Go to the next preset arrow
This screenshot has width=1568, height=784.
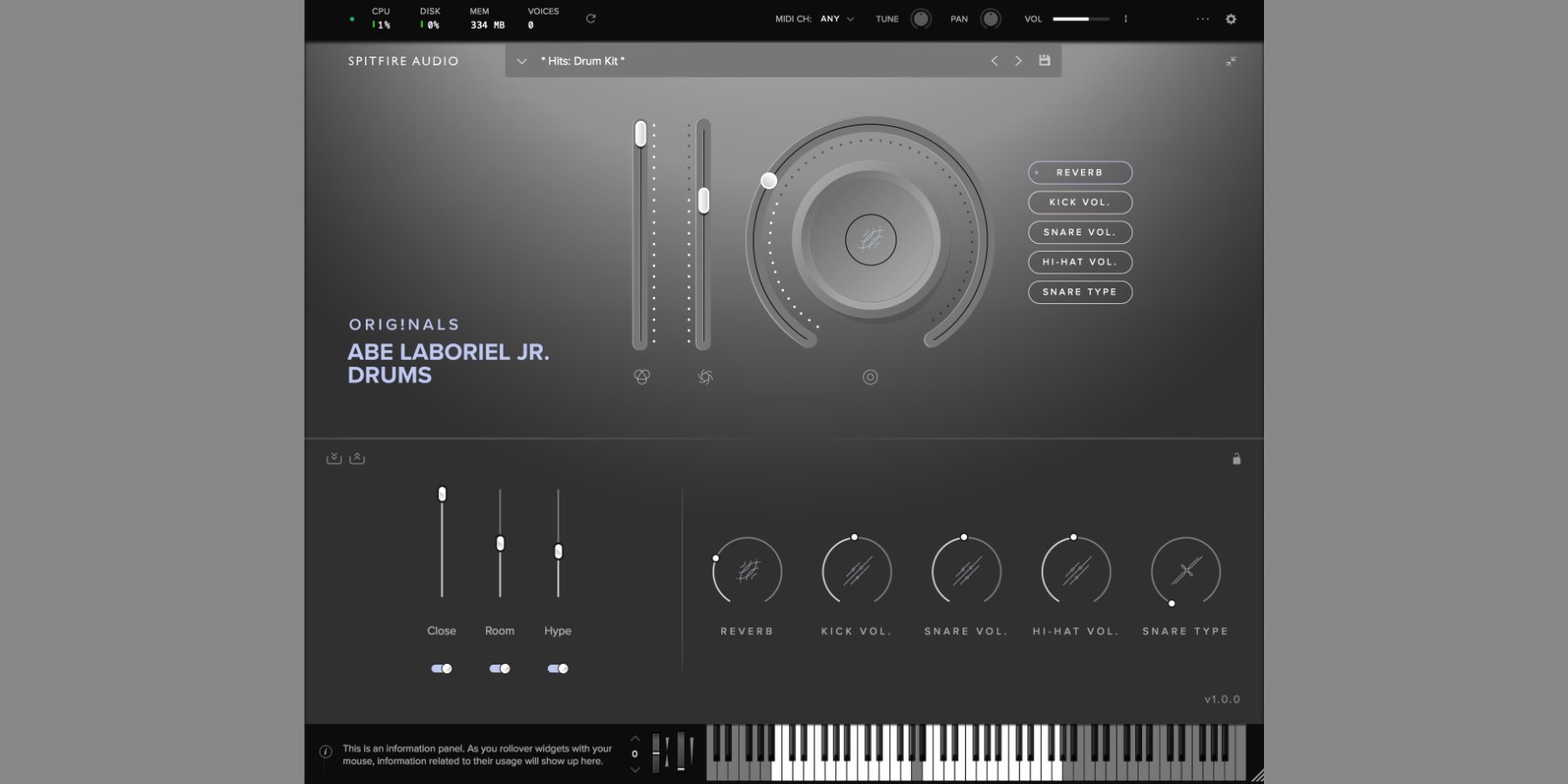pos(1018,61)
